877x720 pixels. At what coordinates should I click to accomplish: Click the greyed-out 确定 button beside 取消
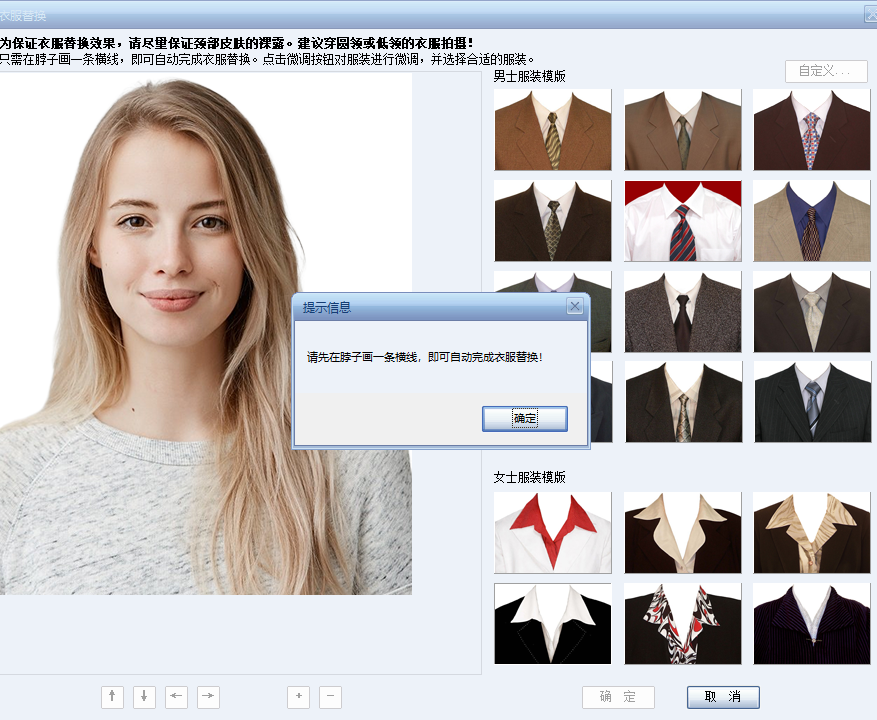[618, 697]
